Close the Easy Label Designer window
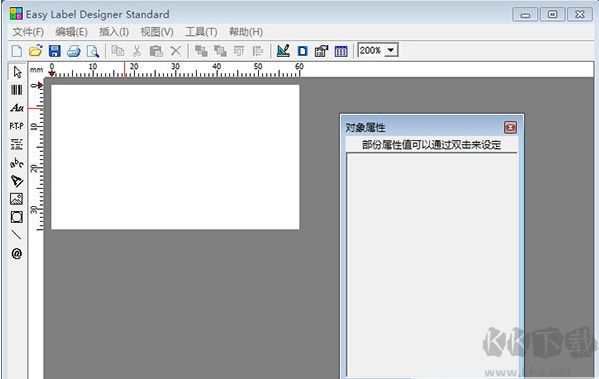This screenshot has height=379, width=599. click(580, 15)
